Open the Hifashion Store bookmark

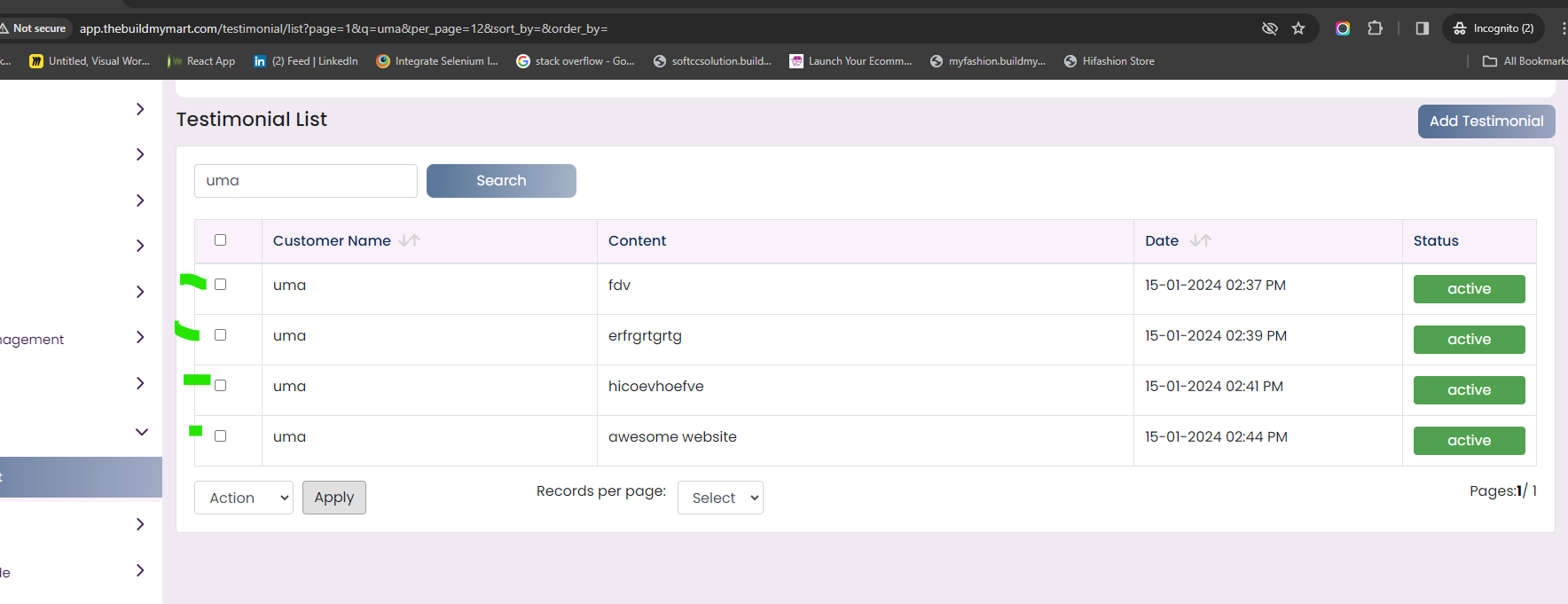click(x=1109, y=61)
